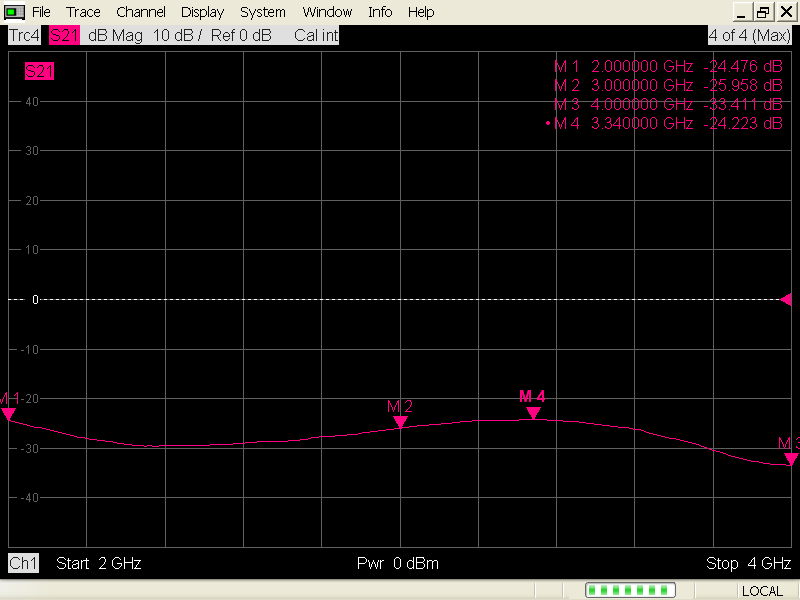Open the Channel menu
The width and height of the screenshot is (800, 600).
[141, 12]
